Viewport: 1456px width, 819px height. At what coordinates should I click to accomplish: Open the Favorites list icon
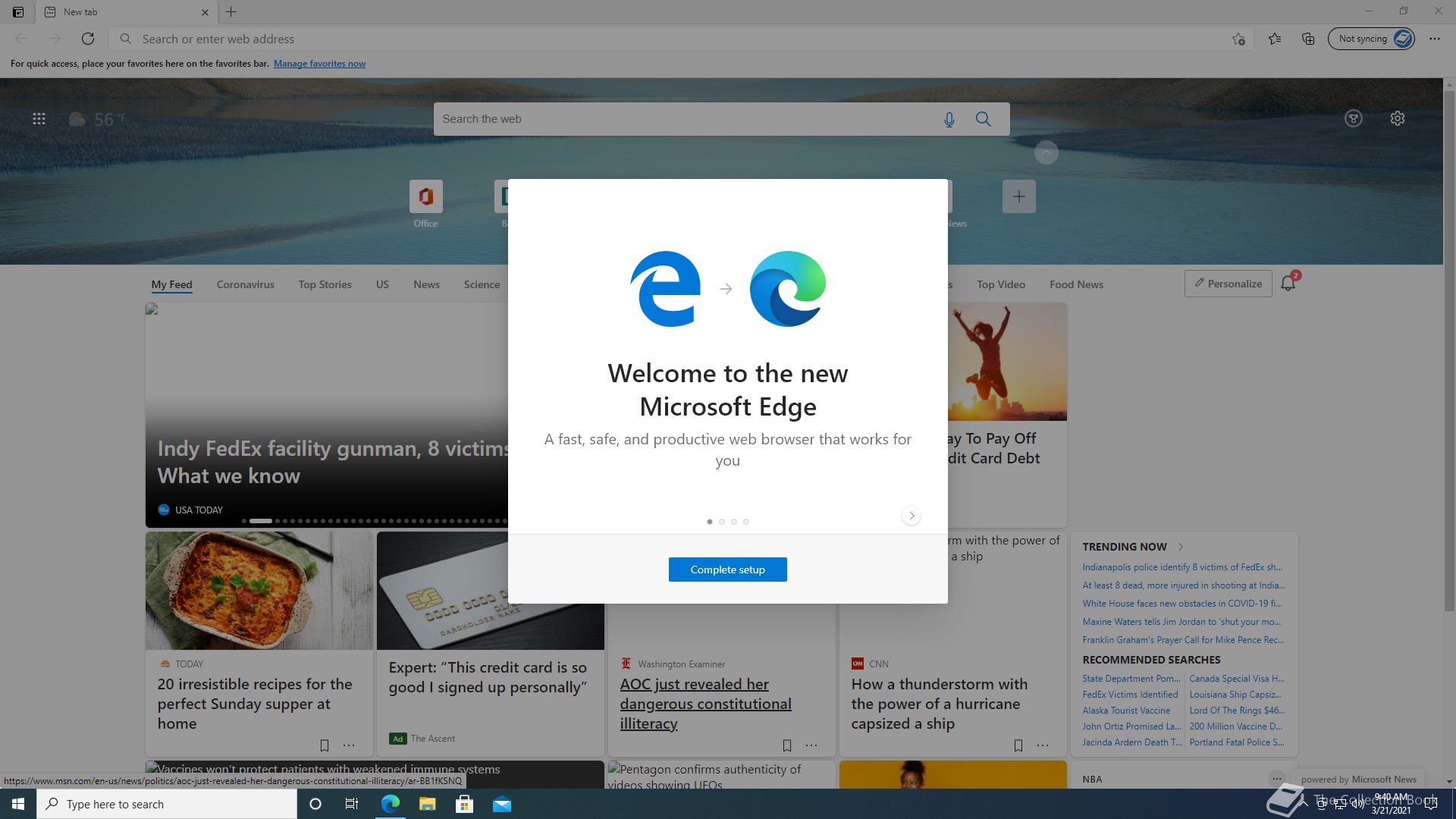[x=1275, y=39]
